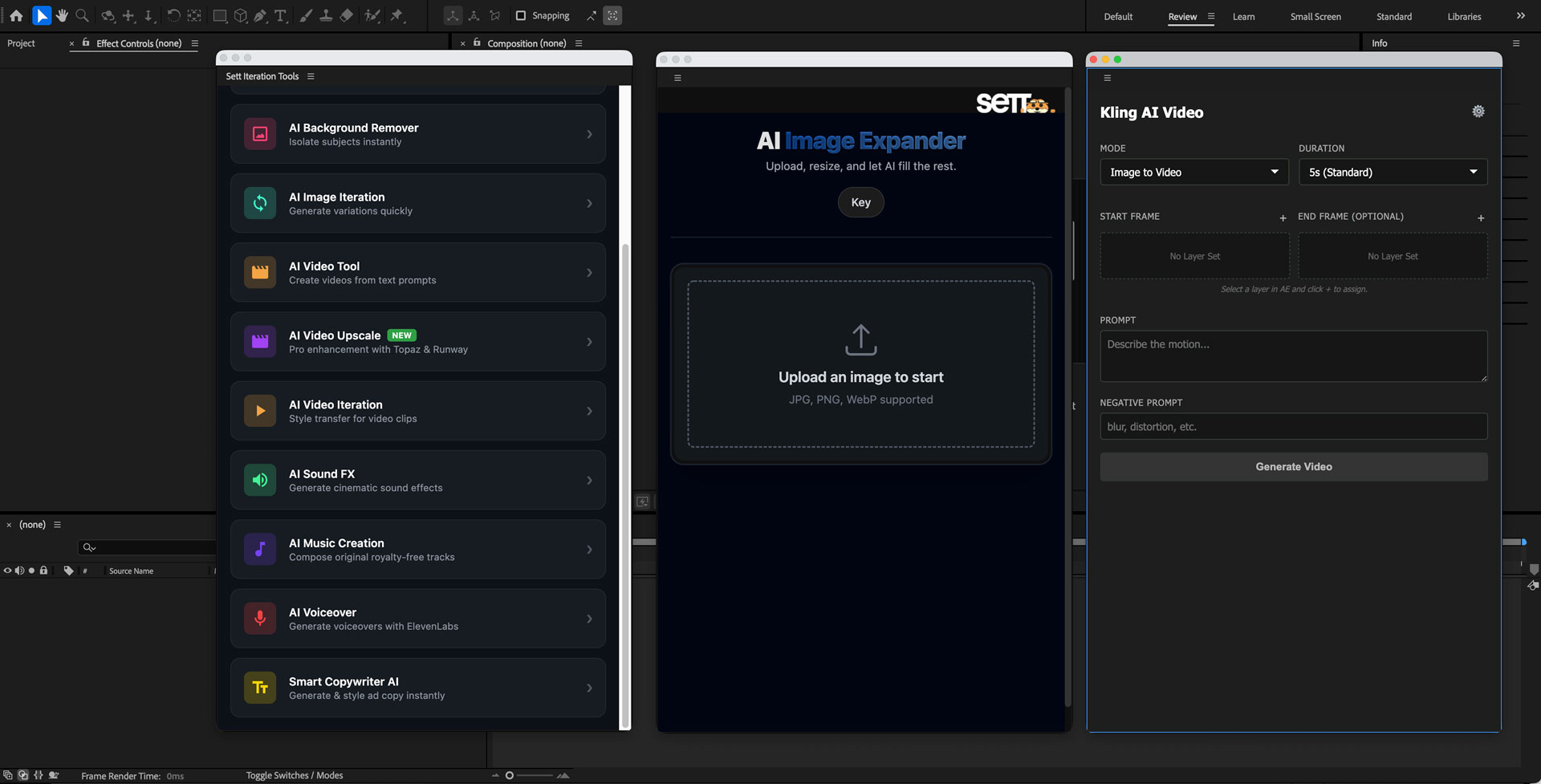Open the Duration dropdown showing 5s Standard
This screenshot has width=1541, height=784.
1393,172
